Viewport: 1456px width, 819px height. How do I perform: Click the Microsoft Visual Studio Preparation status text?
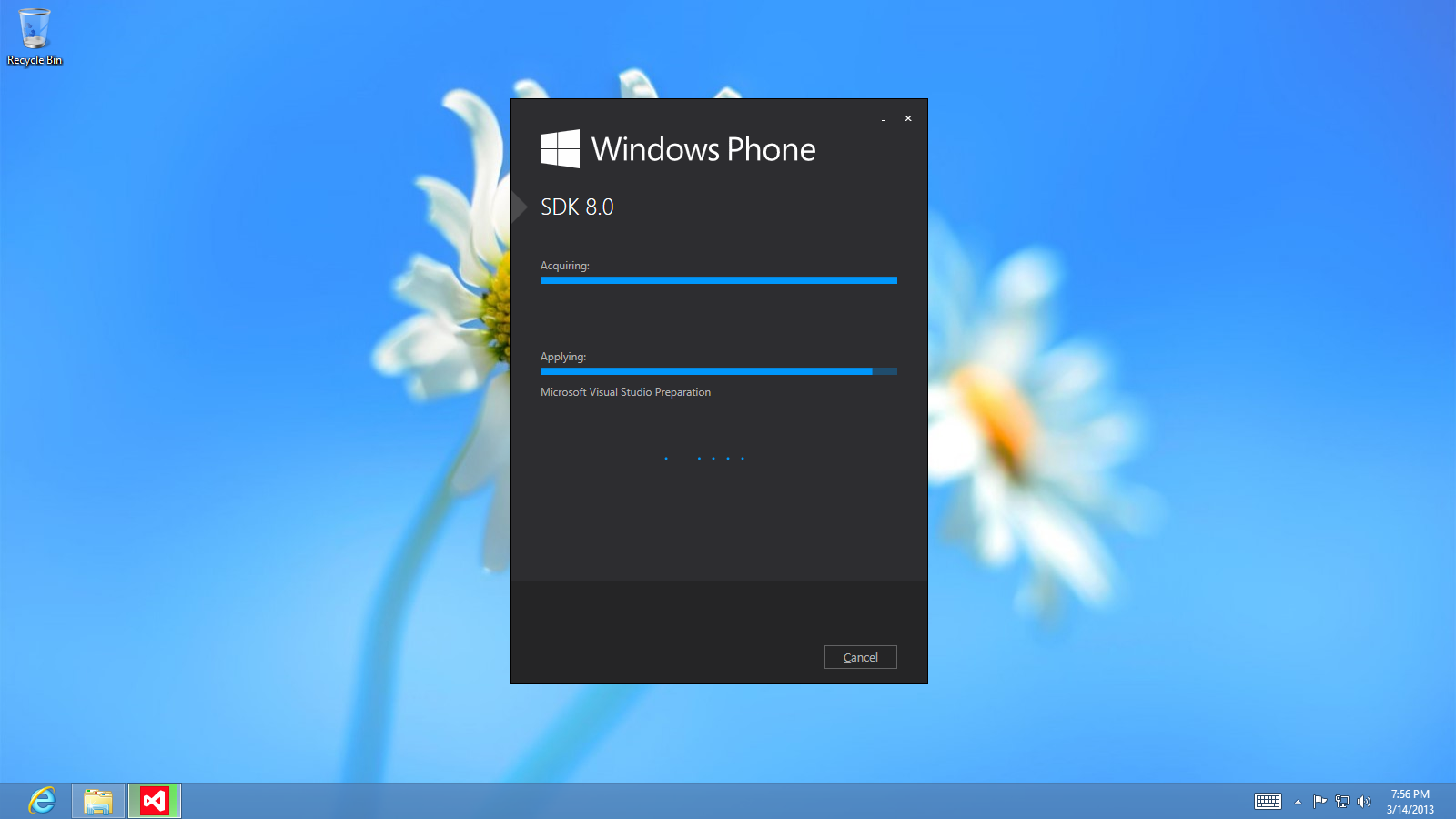pos(625,392)
